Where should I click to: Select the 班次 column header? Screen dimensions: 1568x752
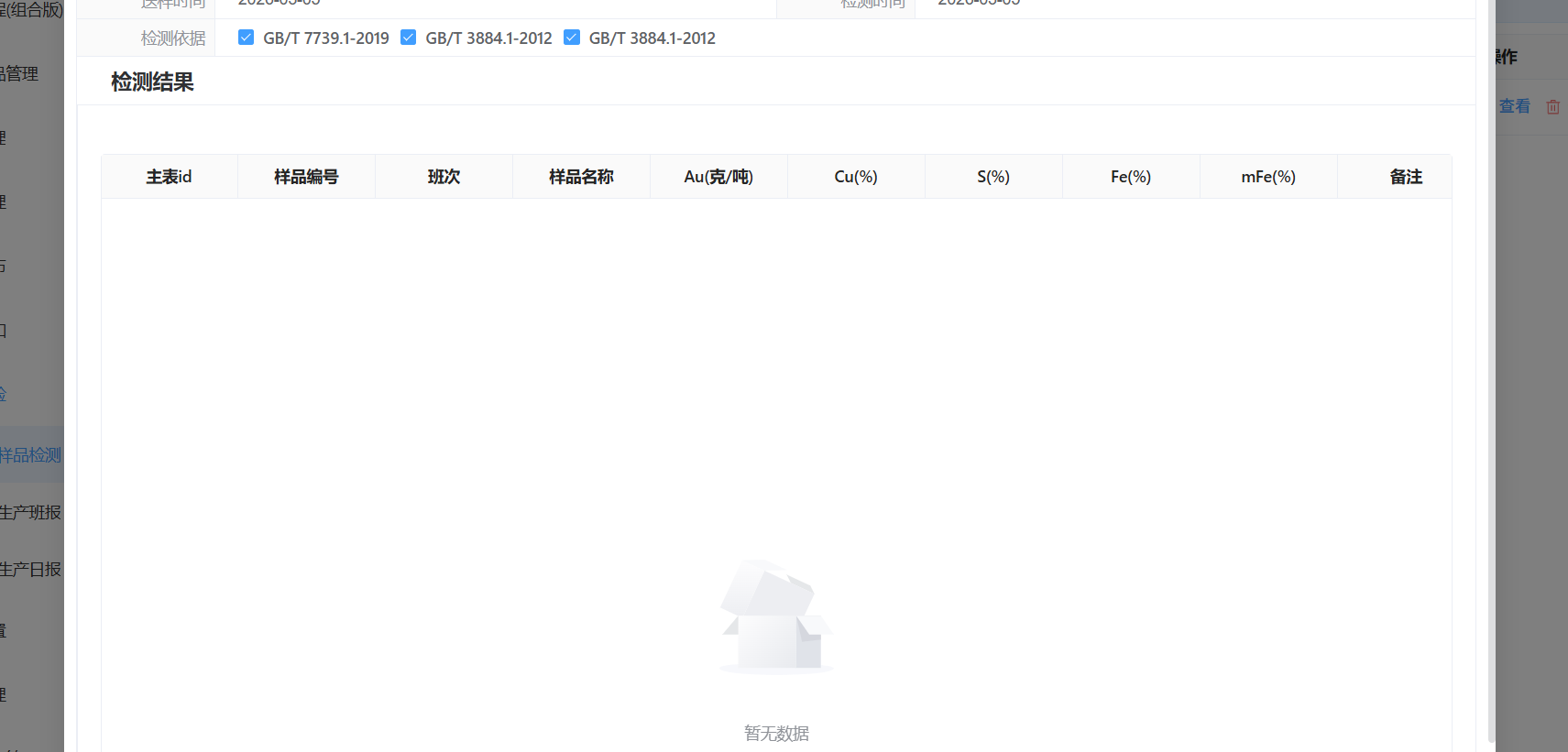[444, 177]
